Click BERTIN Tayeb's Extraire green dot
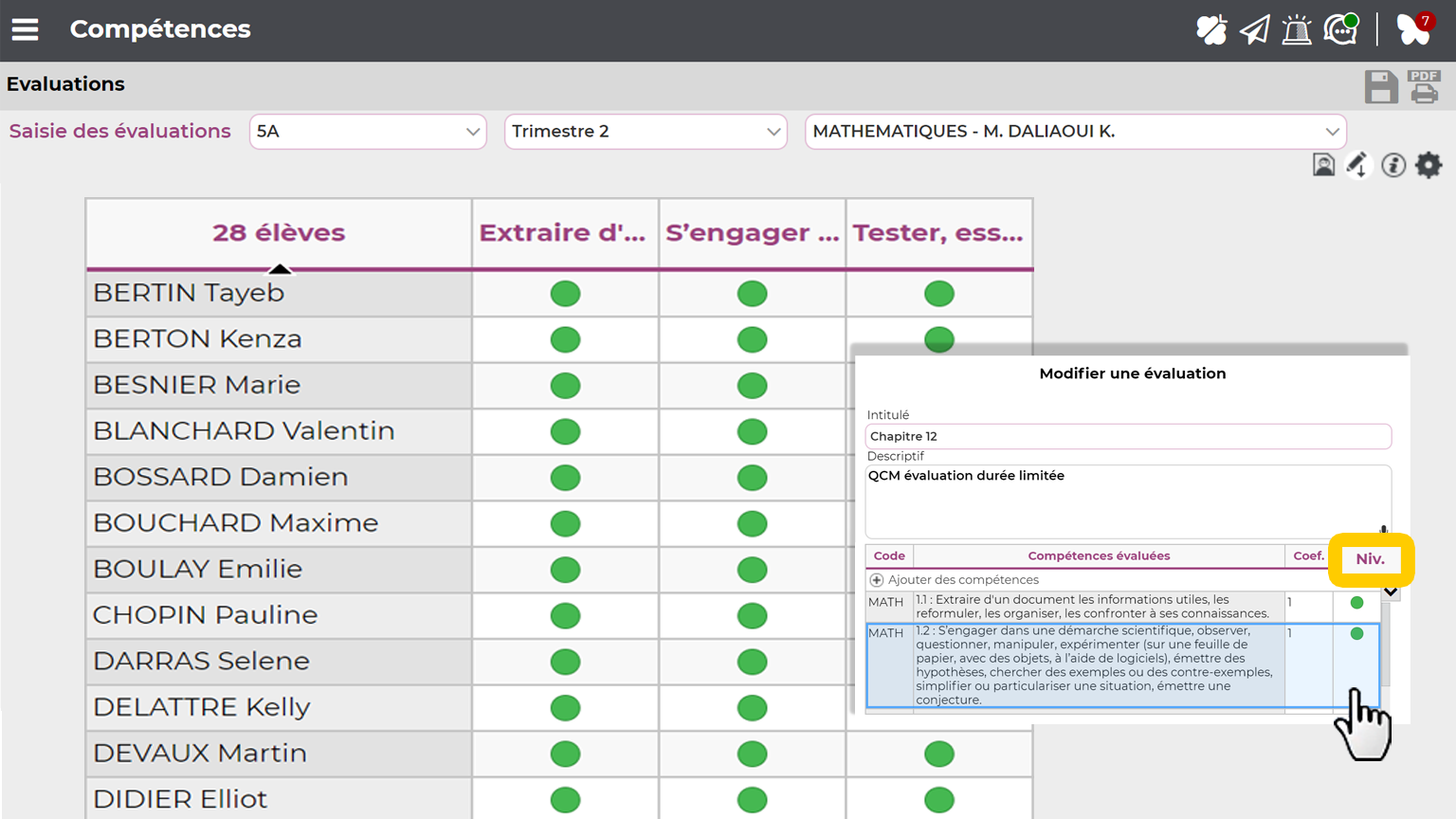The width and height of the screenshot is (1456, 819). click(x=565, y=294)
